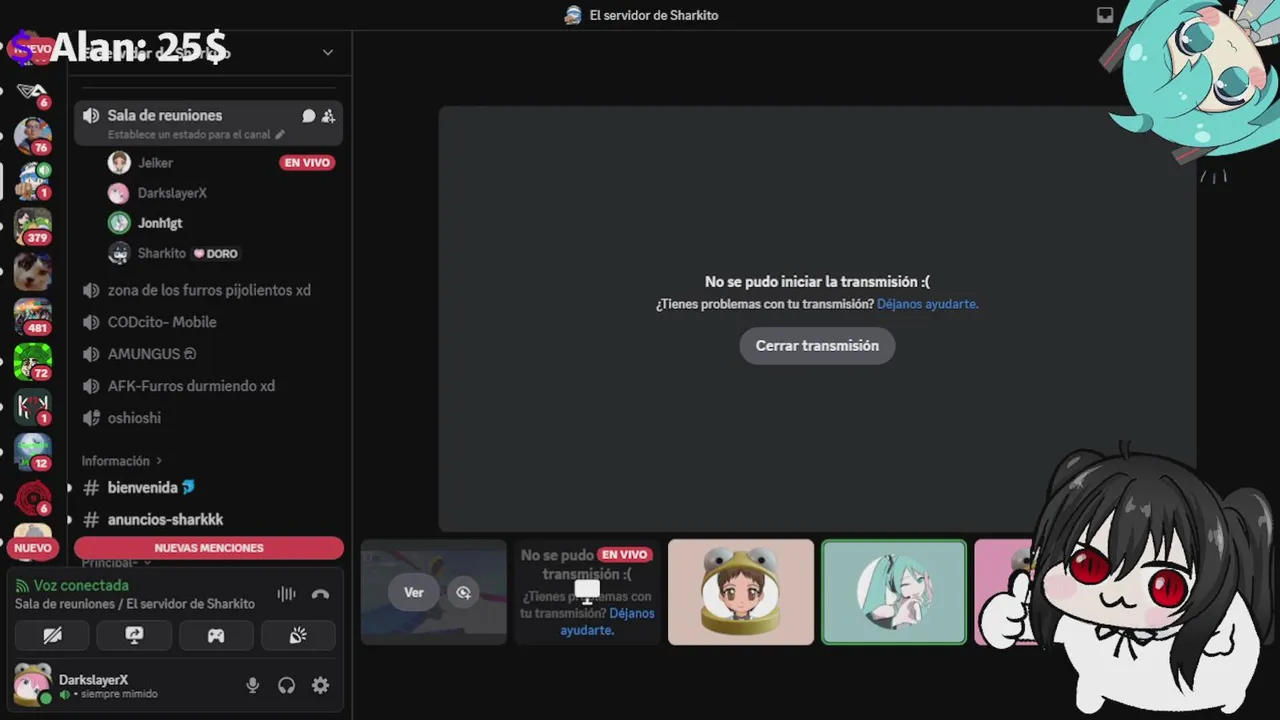Click Jelker's EN VIVO badge
This screenshot has height=720, width=1280.
[x=307, y=163]
